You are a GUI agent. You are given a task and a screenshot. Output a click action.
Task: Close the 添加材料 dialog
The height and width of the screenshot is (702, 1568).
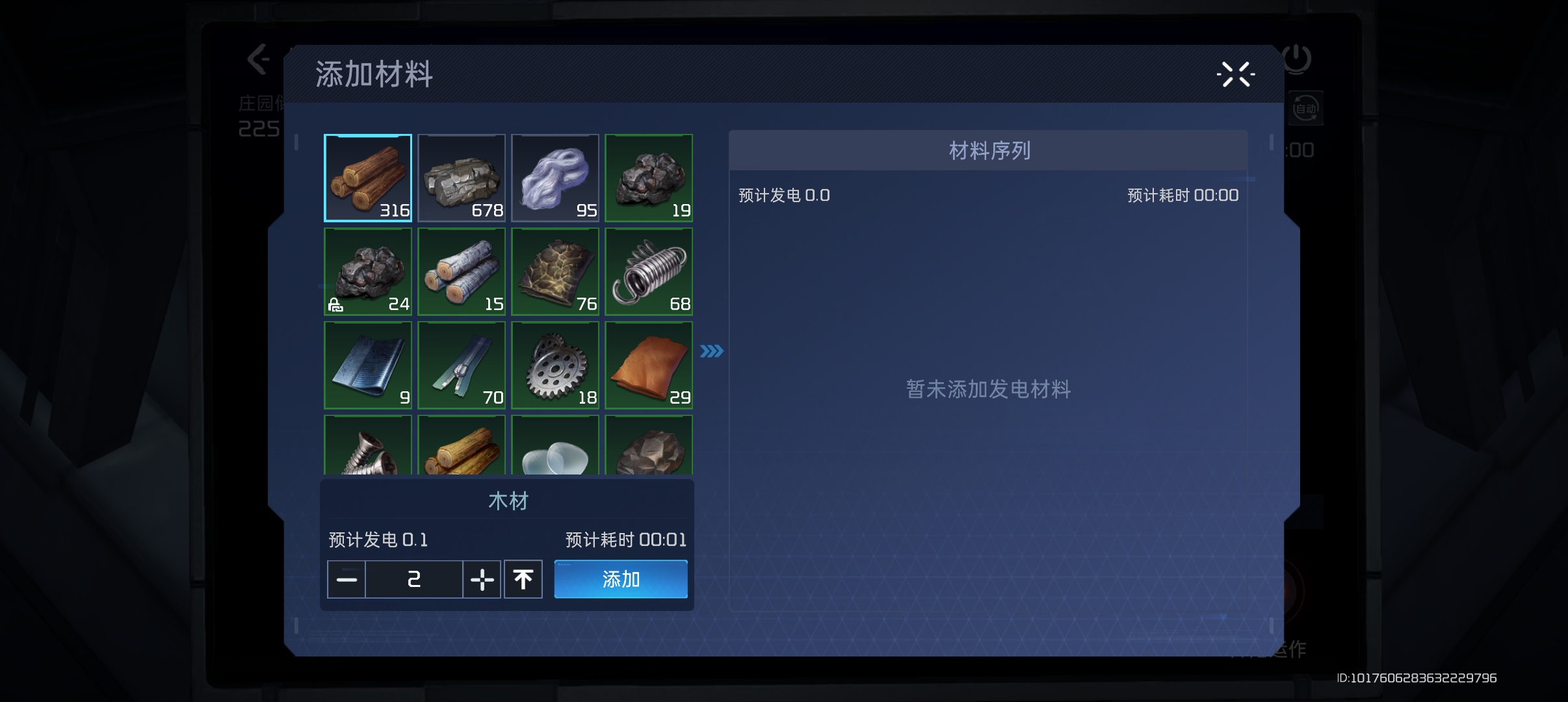tap(1235, 74)
